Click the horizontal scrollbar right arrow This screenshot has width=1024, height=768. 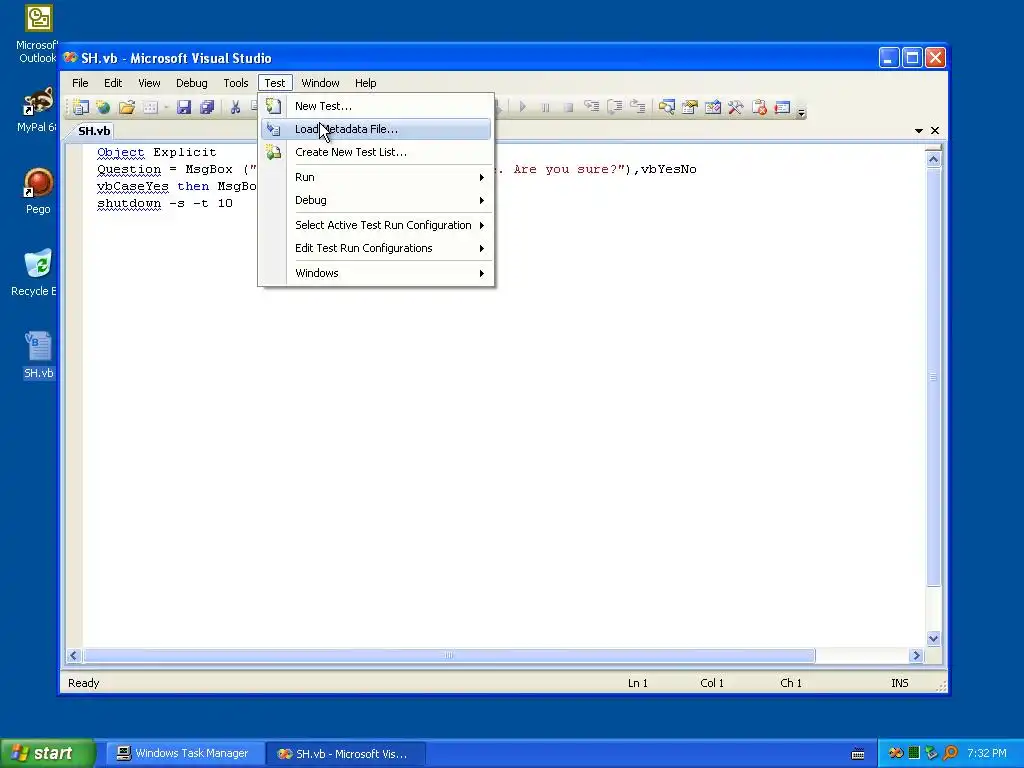pos(916,655)
